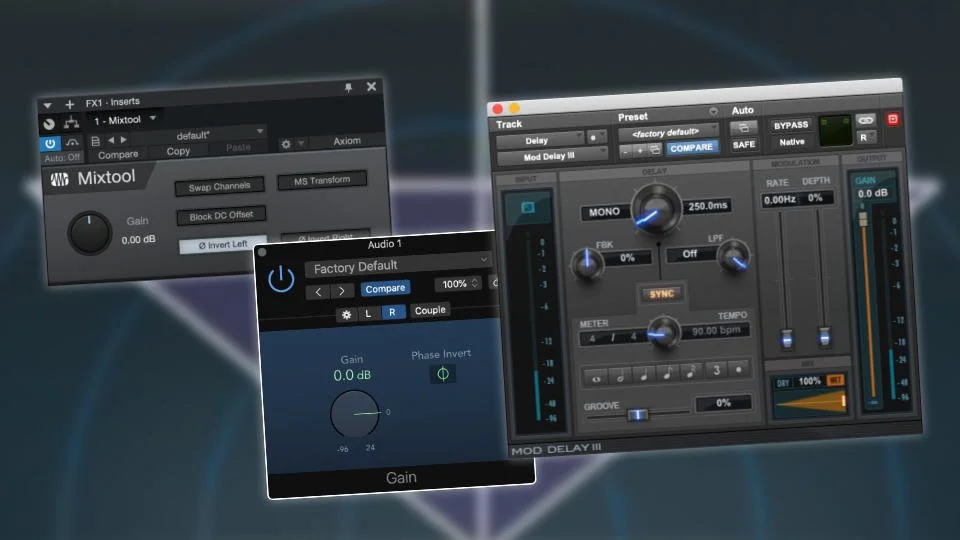
Task: Click previous preset minus button in Mod Delay
Action: [x=626, y=151]
